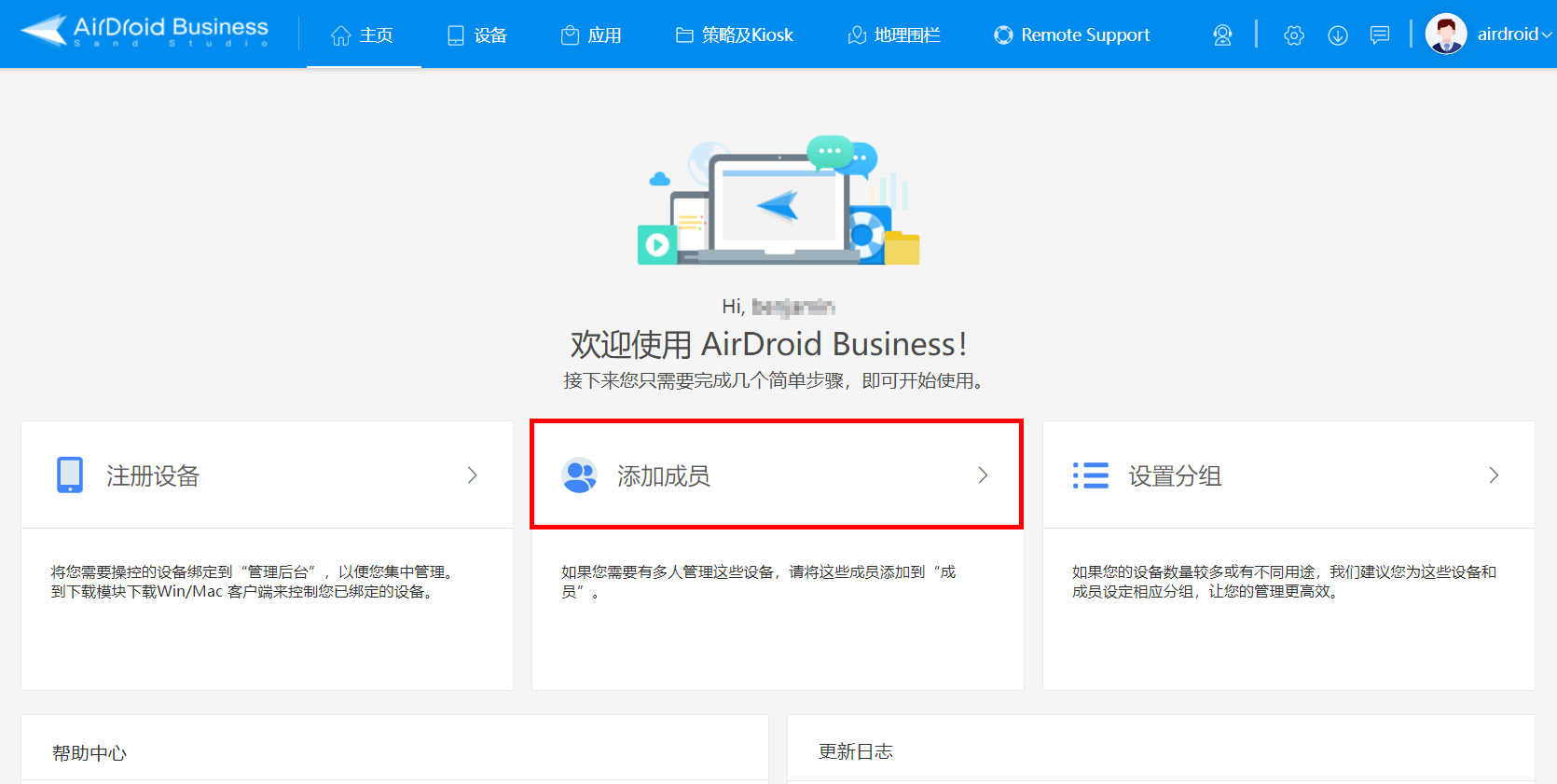Open the 主页 home tab
Viewport: 1557px width, 784px height.
pyautogui.click(x=364, y=35)
